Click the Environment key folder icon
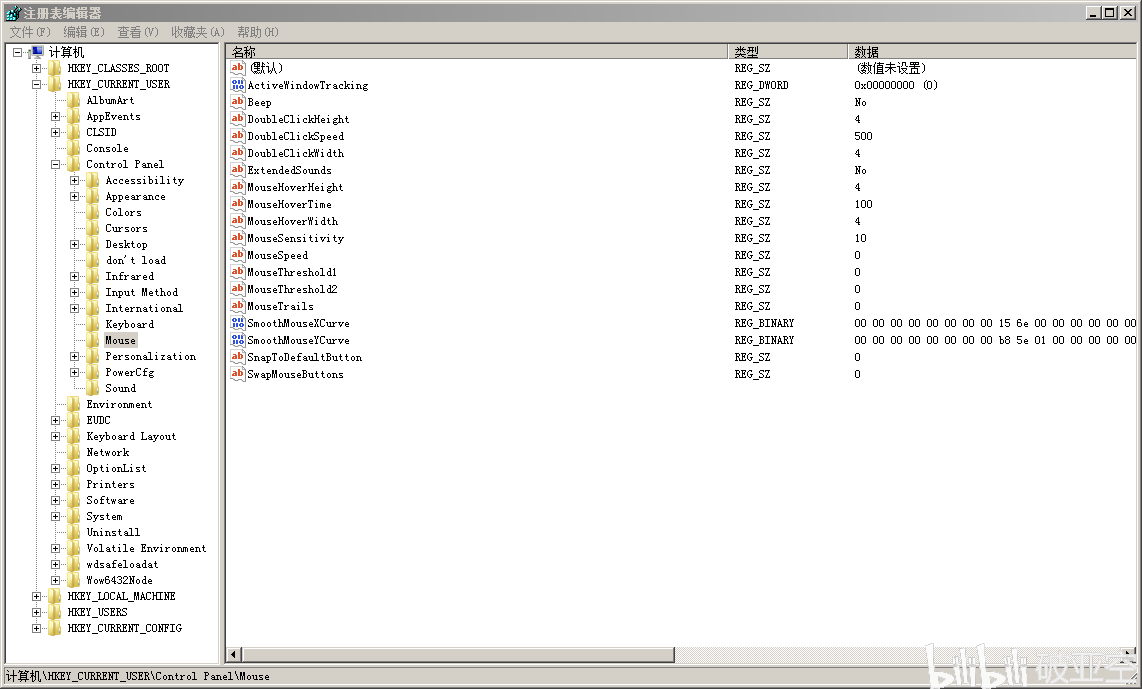This screenshot has width=1142, height=689. click(74, 405)
